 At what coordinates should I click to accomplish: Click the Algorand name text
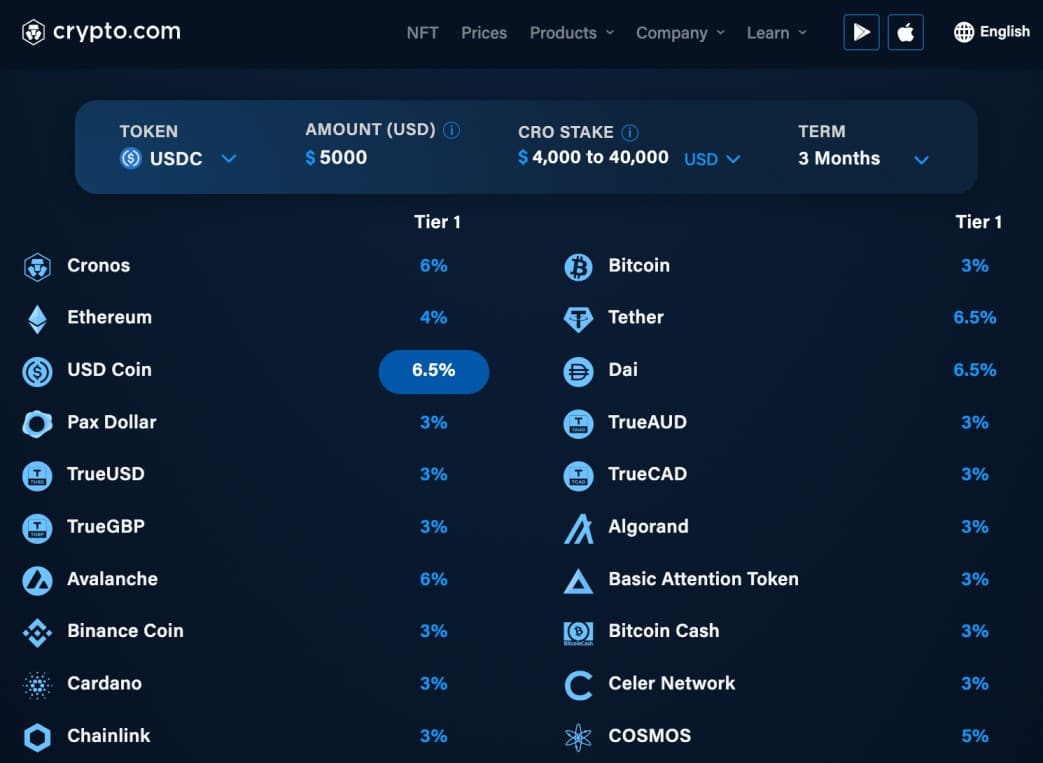pos(649,527)
